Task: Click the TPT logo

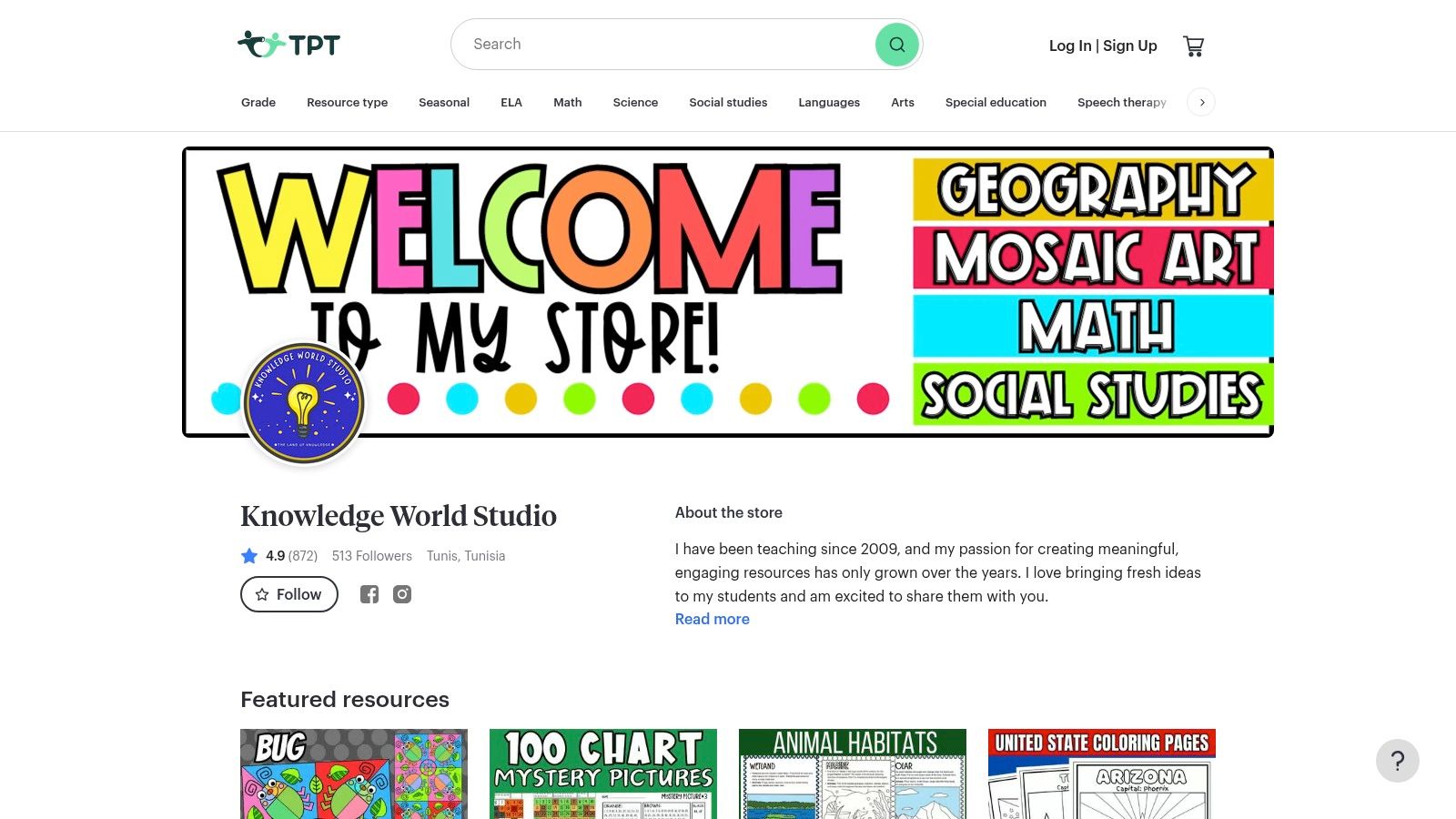Action: (x=288, y=45)
